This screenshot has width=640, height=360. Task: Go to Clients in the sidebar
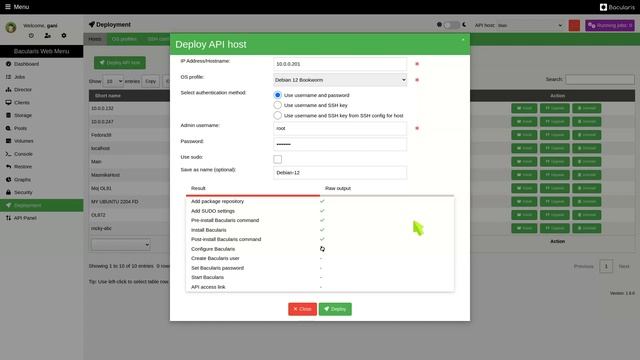pos(42,102)
